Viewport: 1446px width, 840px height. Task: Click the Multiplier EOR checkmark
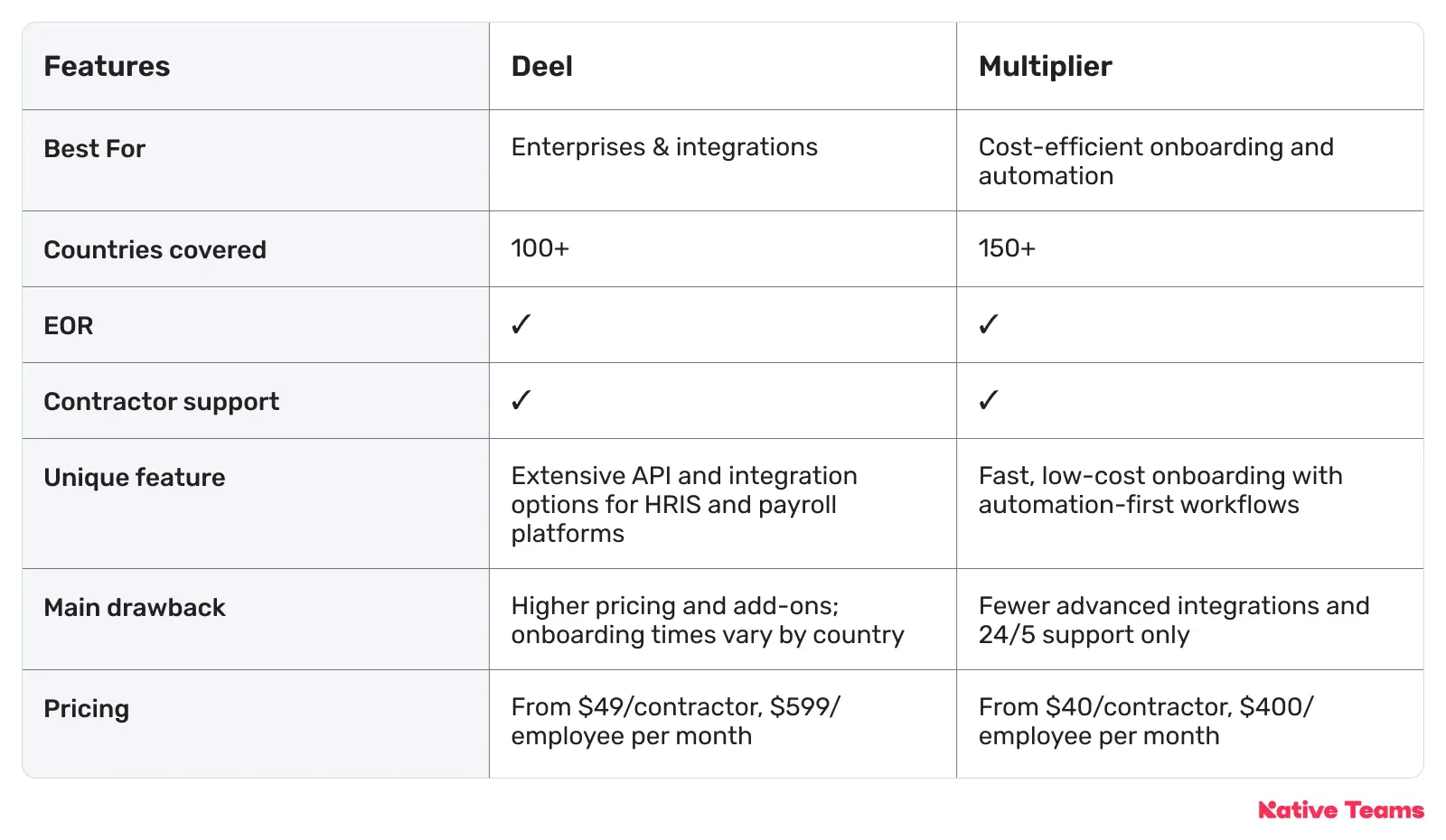pos(989,324)
